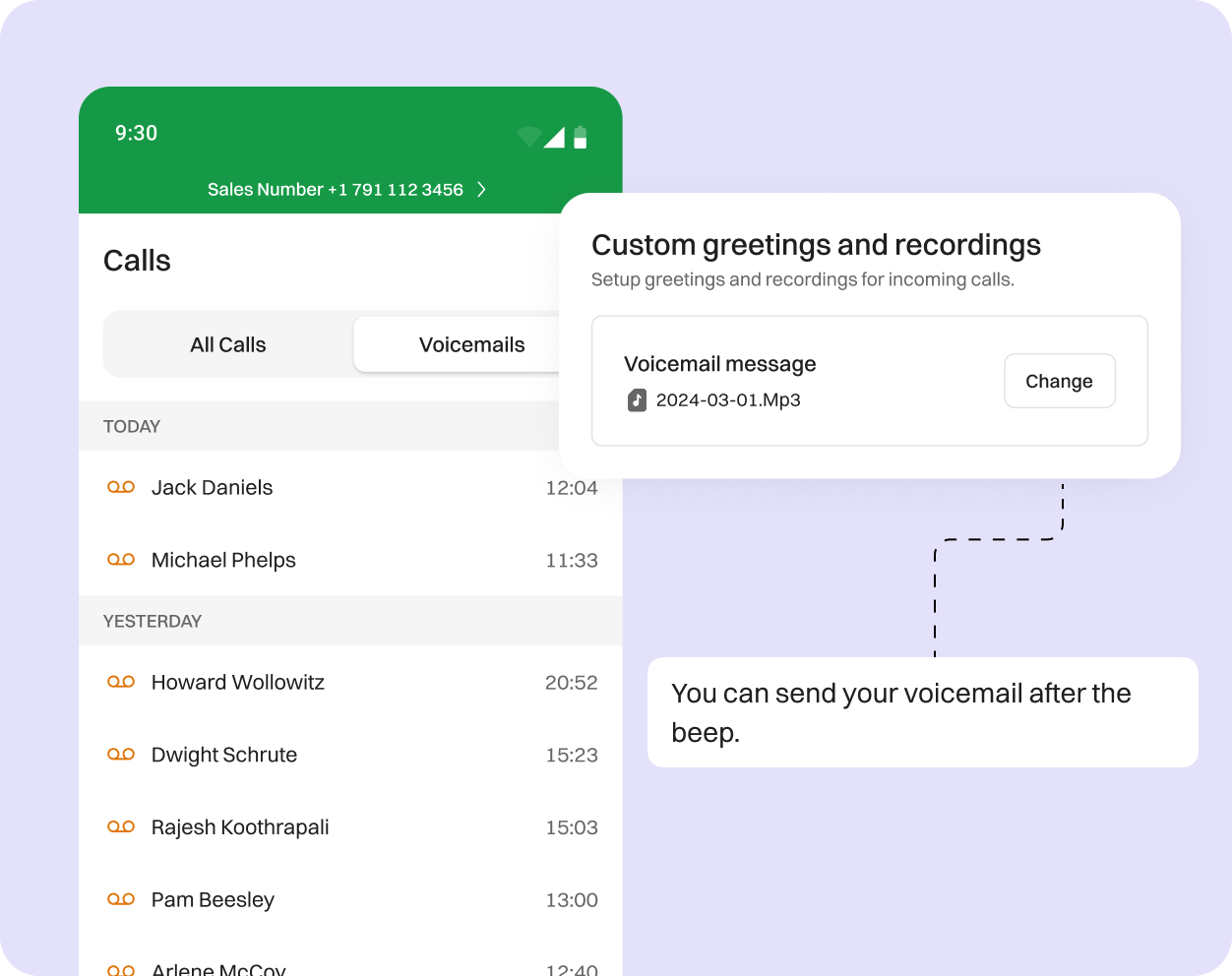The image size is (1232, 976).
Task: Click voicemail icon beside Pam Beesley
Action: point(121,899)
